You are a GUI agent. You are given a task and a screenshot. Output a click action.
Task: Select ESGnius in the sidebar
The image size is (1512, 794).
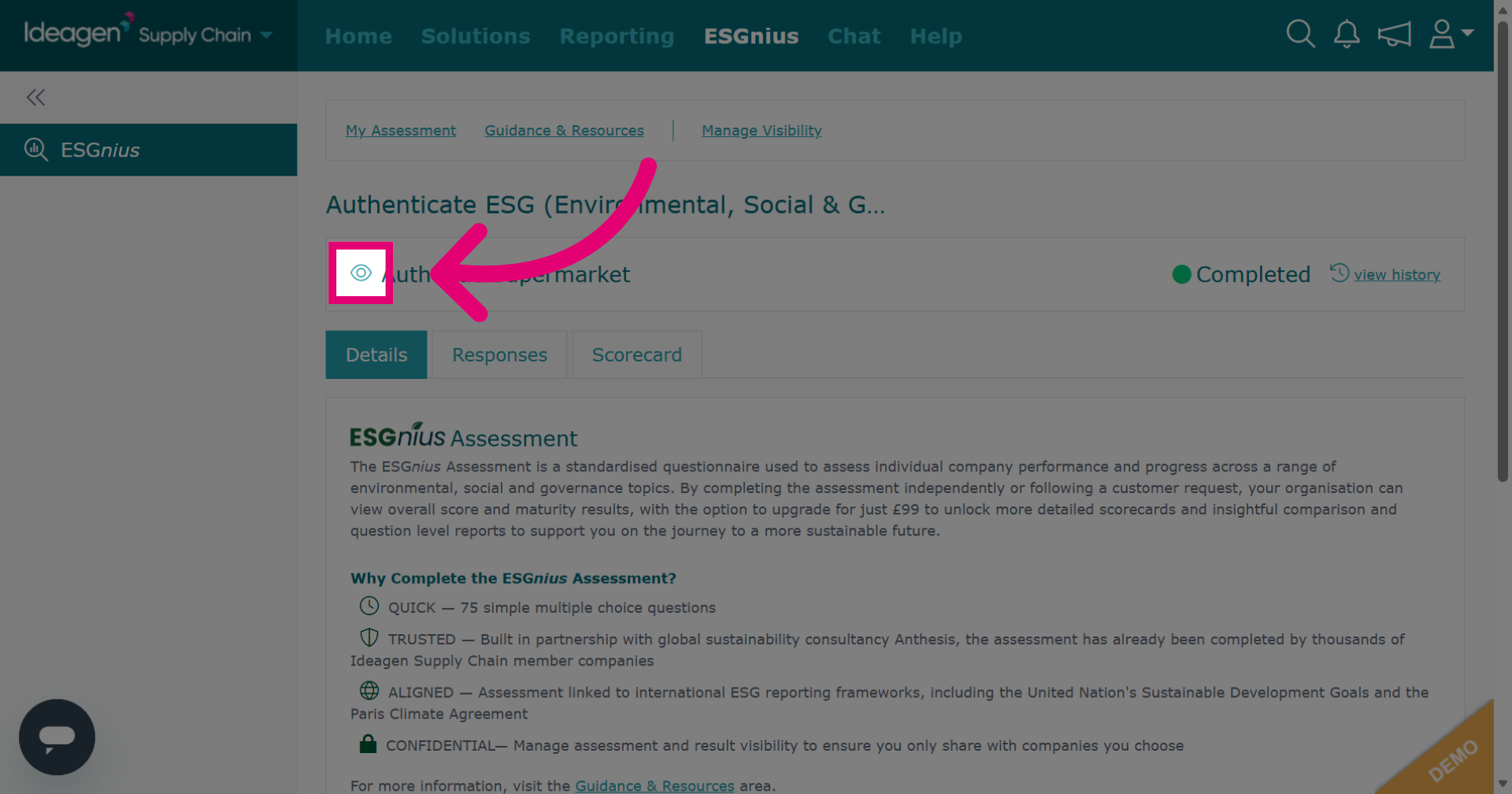coord(148,150)
